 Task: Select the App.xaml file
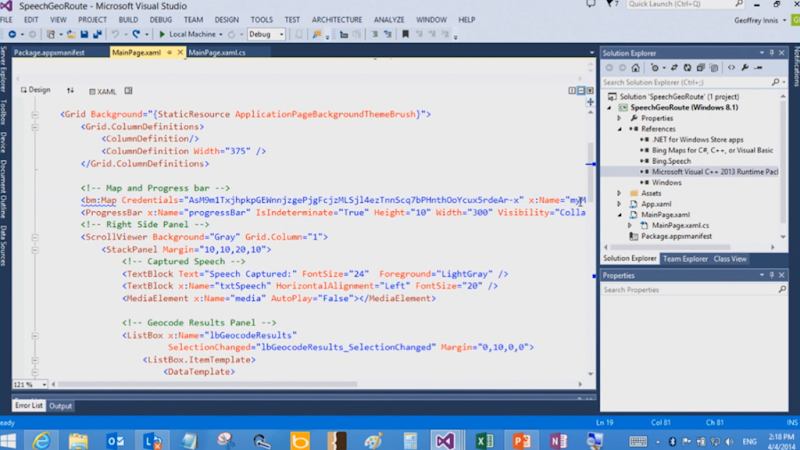[x=656, y=204]
